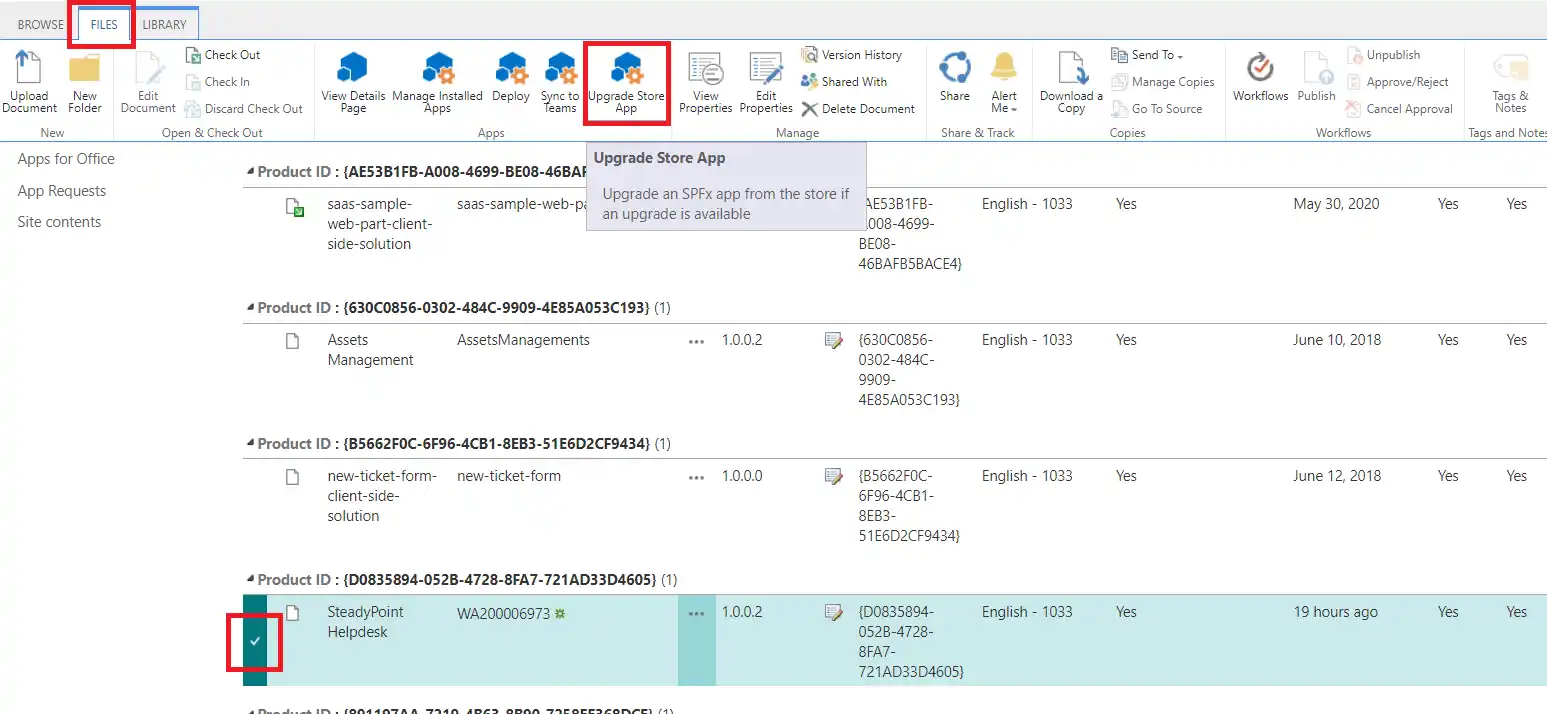Image resolution: width=1547 pixels, height=714 pixels.
Task: Open Edit Properties
Action: coord(766,82)
